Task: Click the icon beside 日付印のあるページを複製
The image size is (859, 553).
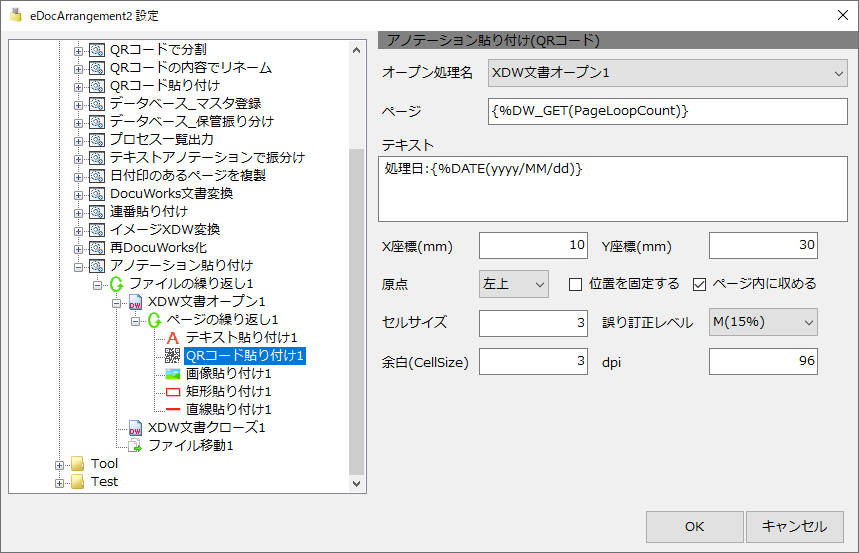Action: [x=97, y=176]
